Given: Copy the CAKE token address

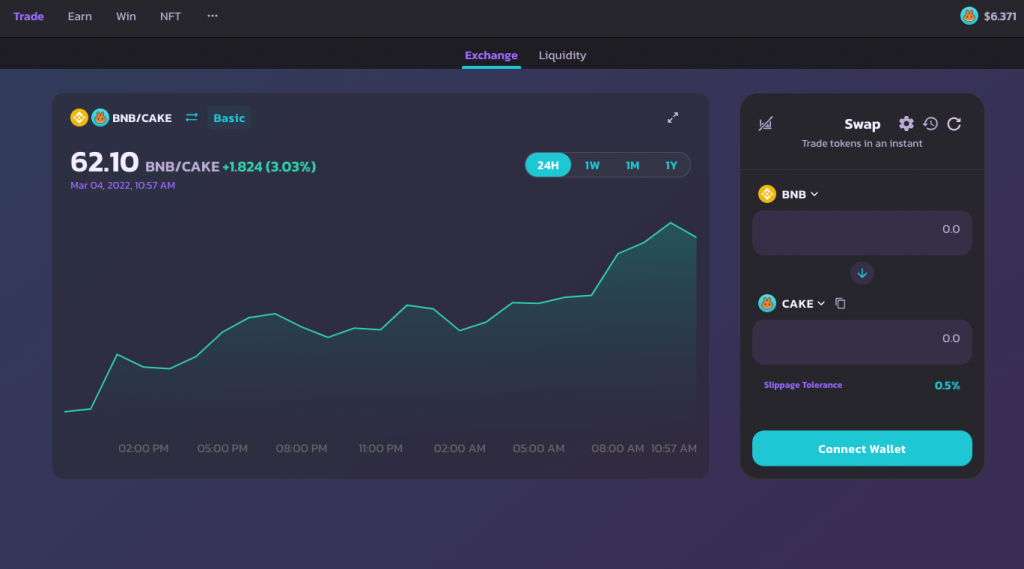Looking at the screenshot, I should 840,303.
